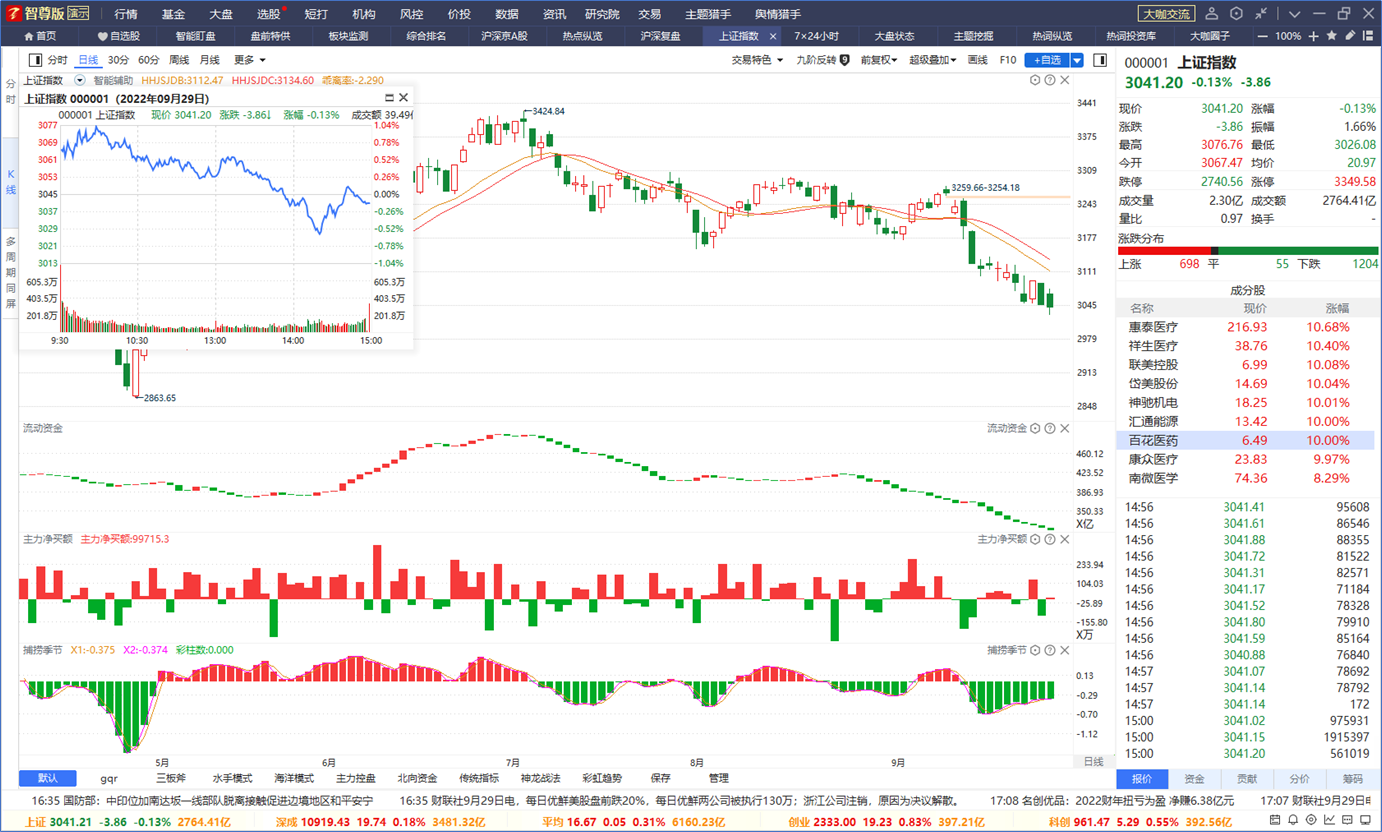Switch to 资金 tab in quote panel

(x=1194, y=779)
